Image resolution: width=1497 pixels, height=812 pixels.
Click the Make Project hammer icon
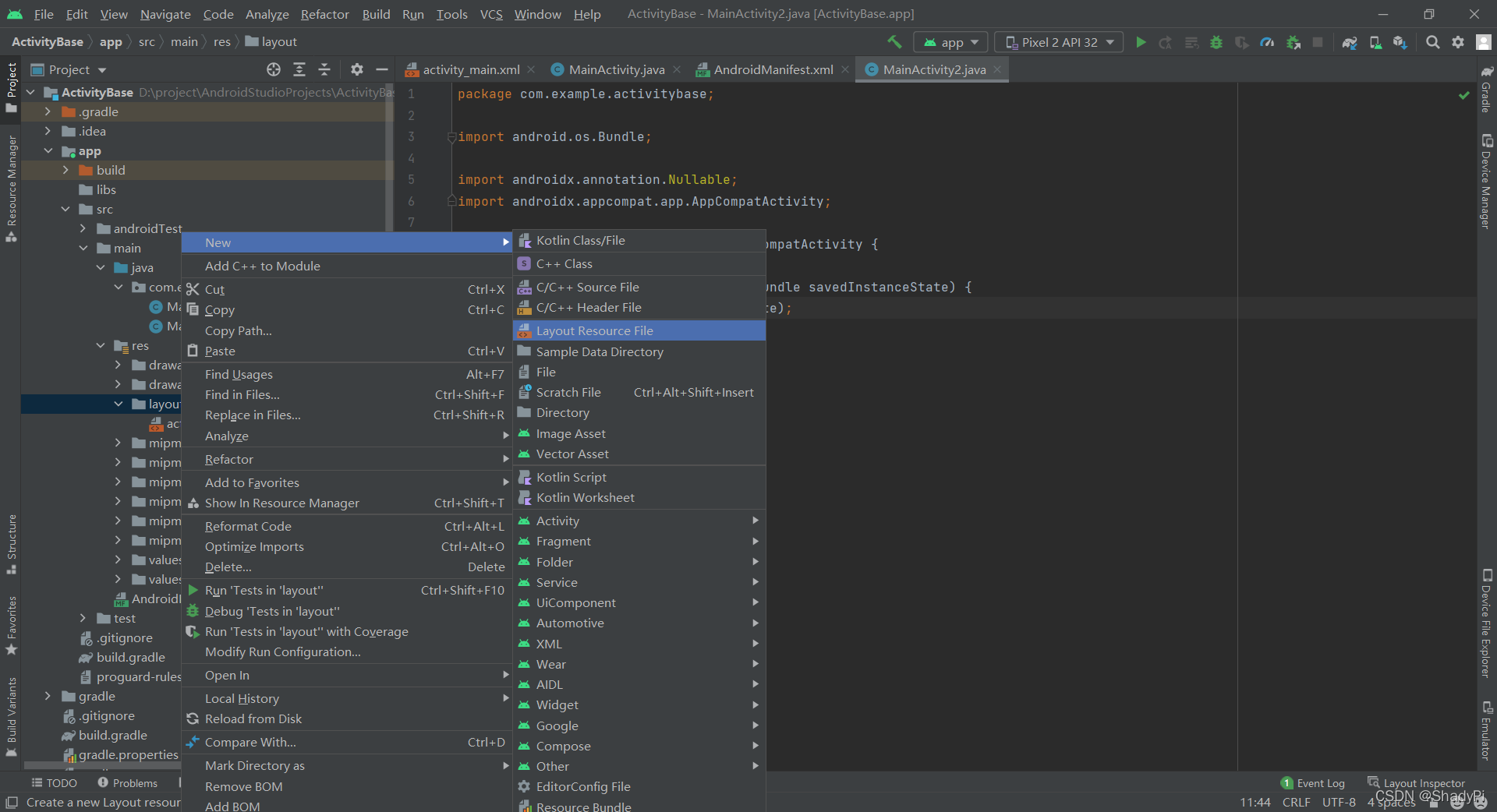pyautogui.click(x=894, y=42)
